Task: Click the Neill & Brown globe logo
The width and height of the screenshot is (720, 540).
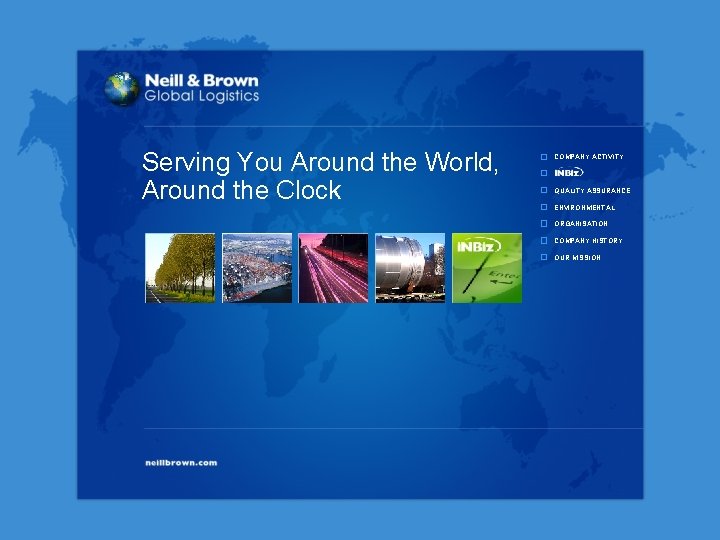Action: click(122, 89)
